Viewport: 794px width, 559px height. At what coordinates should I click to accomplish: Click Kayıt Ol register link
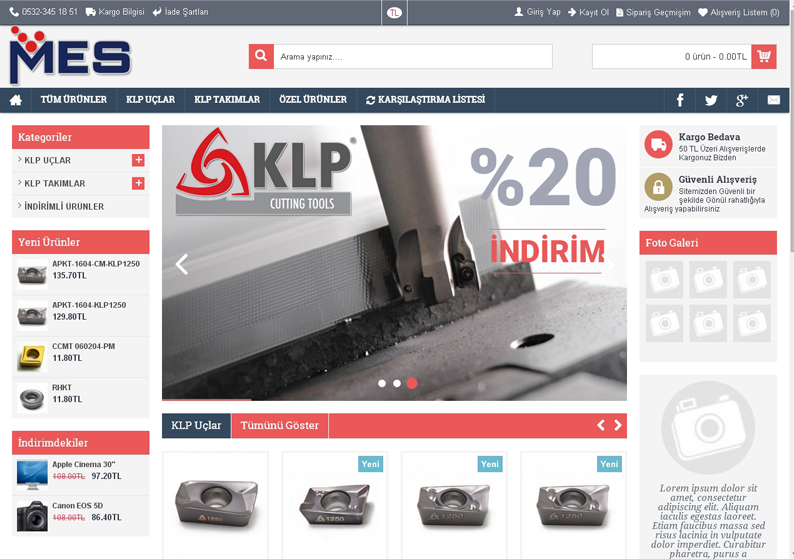pos(588,12)
